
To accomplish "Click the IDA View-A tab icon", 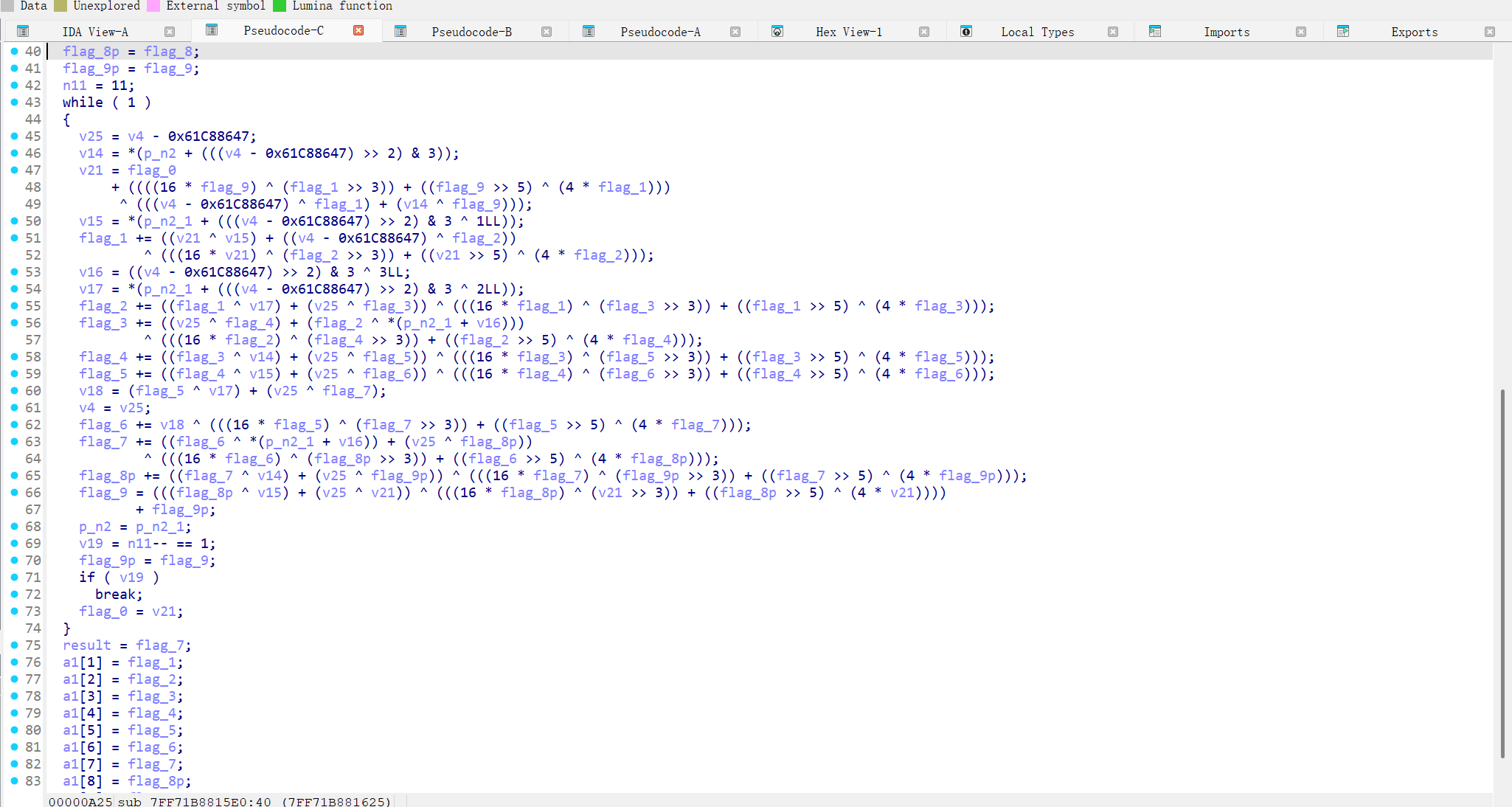I will [x=23, y=32].
